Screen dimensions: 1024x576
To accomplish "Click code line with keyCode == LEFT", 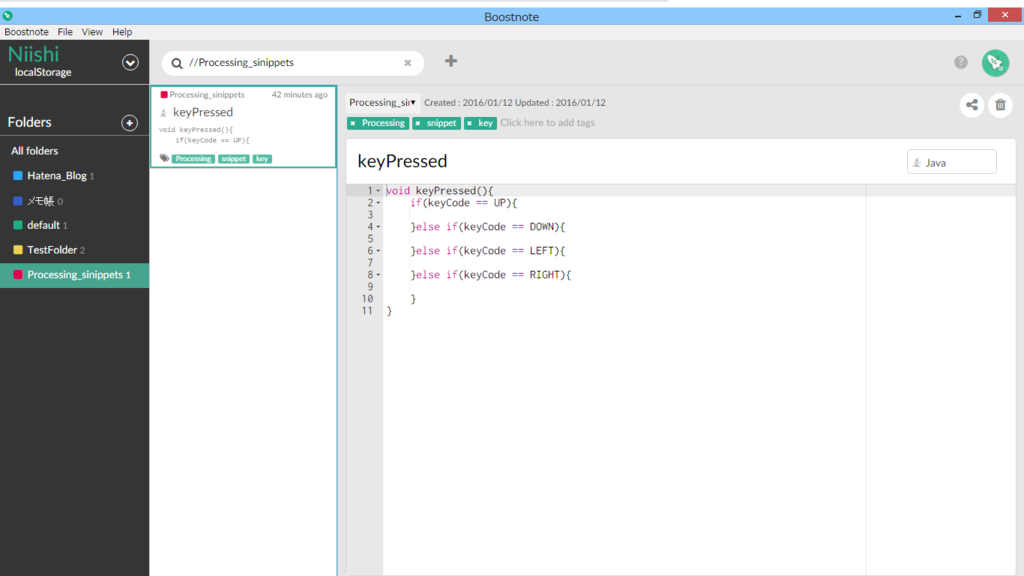I will tap(488, 251).
